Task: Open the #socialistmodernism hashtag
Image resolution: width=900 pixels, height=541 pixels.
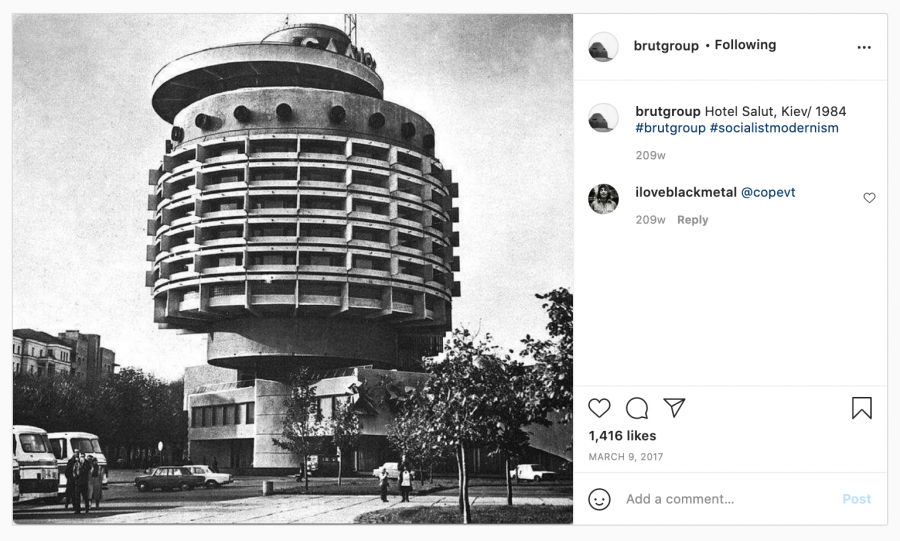Action: point(774,128)
